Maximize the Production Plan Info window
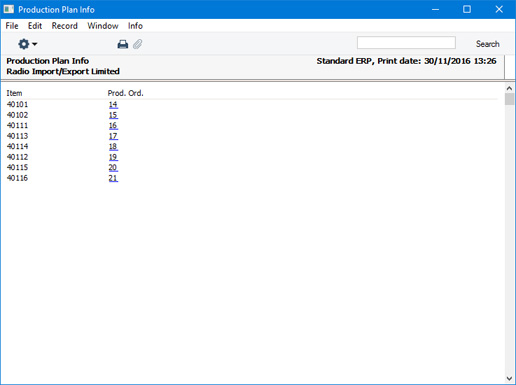This screenshot has width=516, height=385. pyautogui.click(x=467, y=9)
